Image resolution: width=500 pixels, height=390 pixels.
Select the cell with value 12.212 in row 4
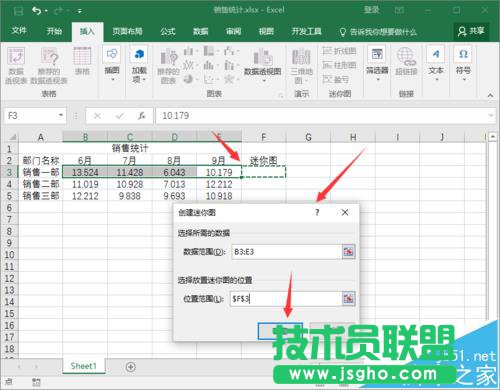coord(219,184)
